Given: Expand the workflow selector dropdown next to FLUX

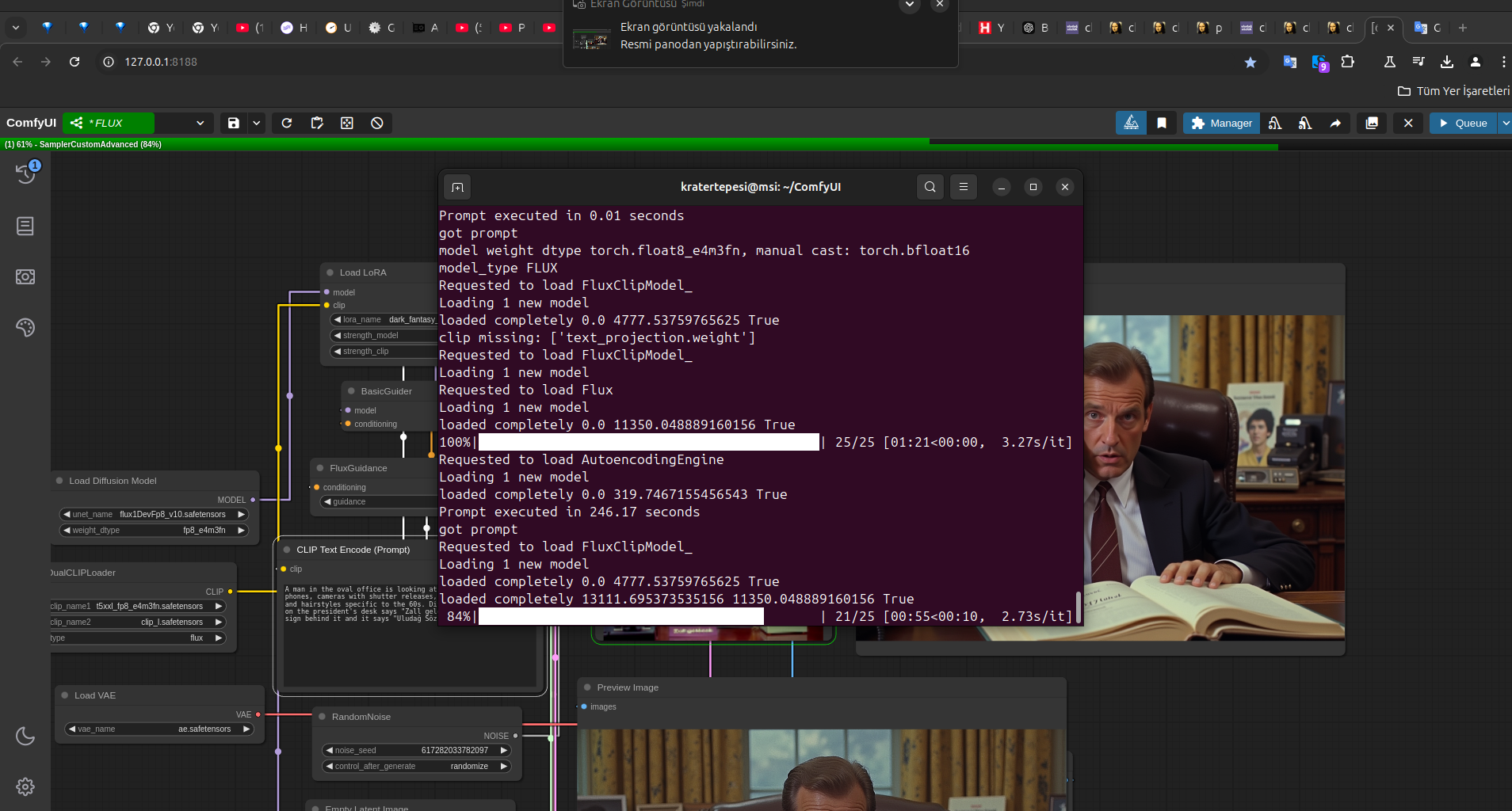Looking at the screenshot, I should tap(200, 123).
